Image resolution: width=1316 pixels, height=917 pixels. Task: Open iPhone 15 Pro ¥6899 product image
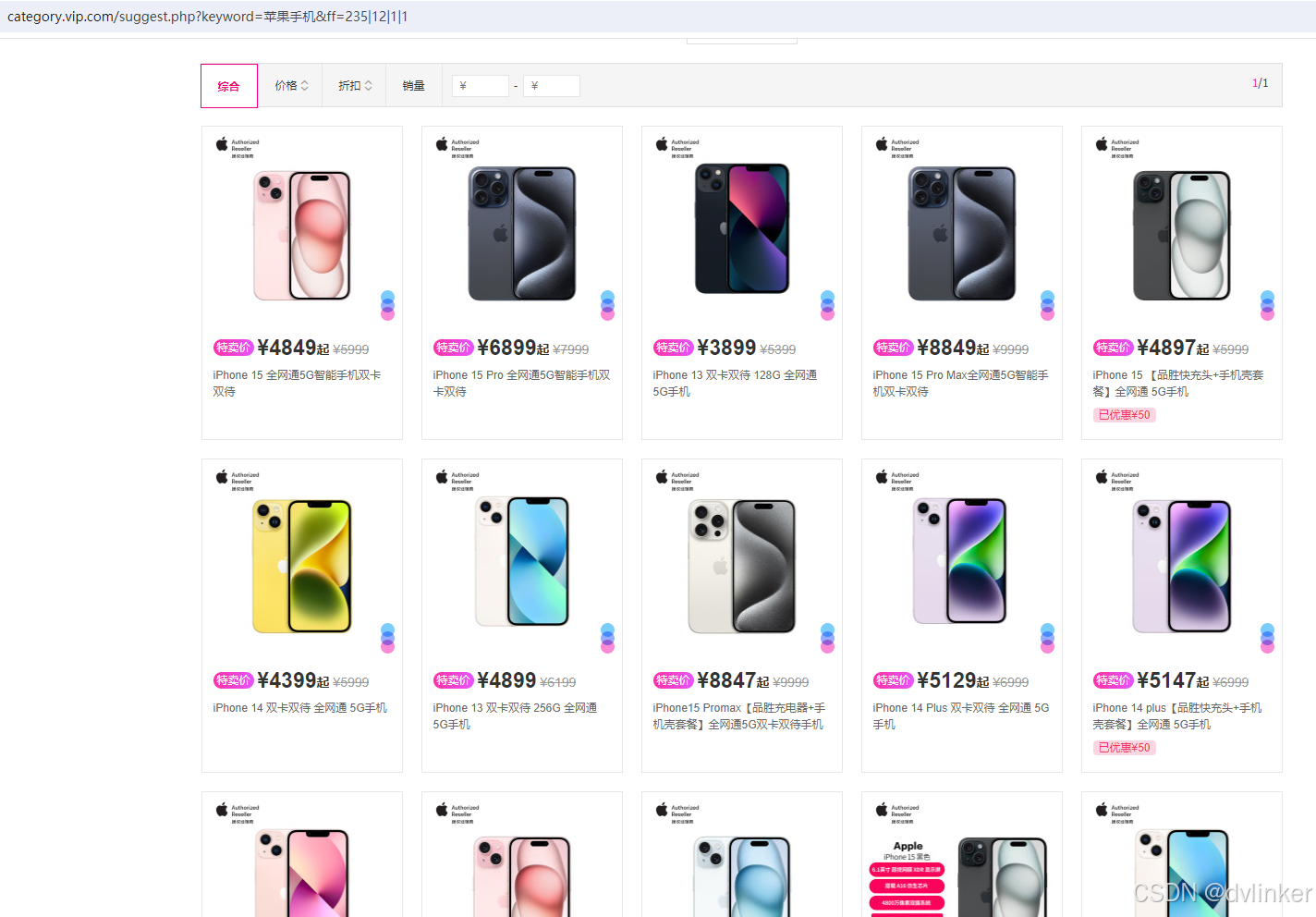pos(522,234)
